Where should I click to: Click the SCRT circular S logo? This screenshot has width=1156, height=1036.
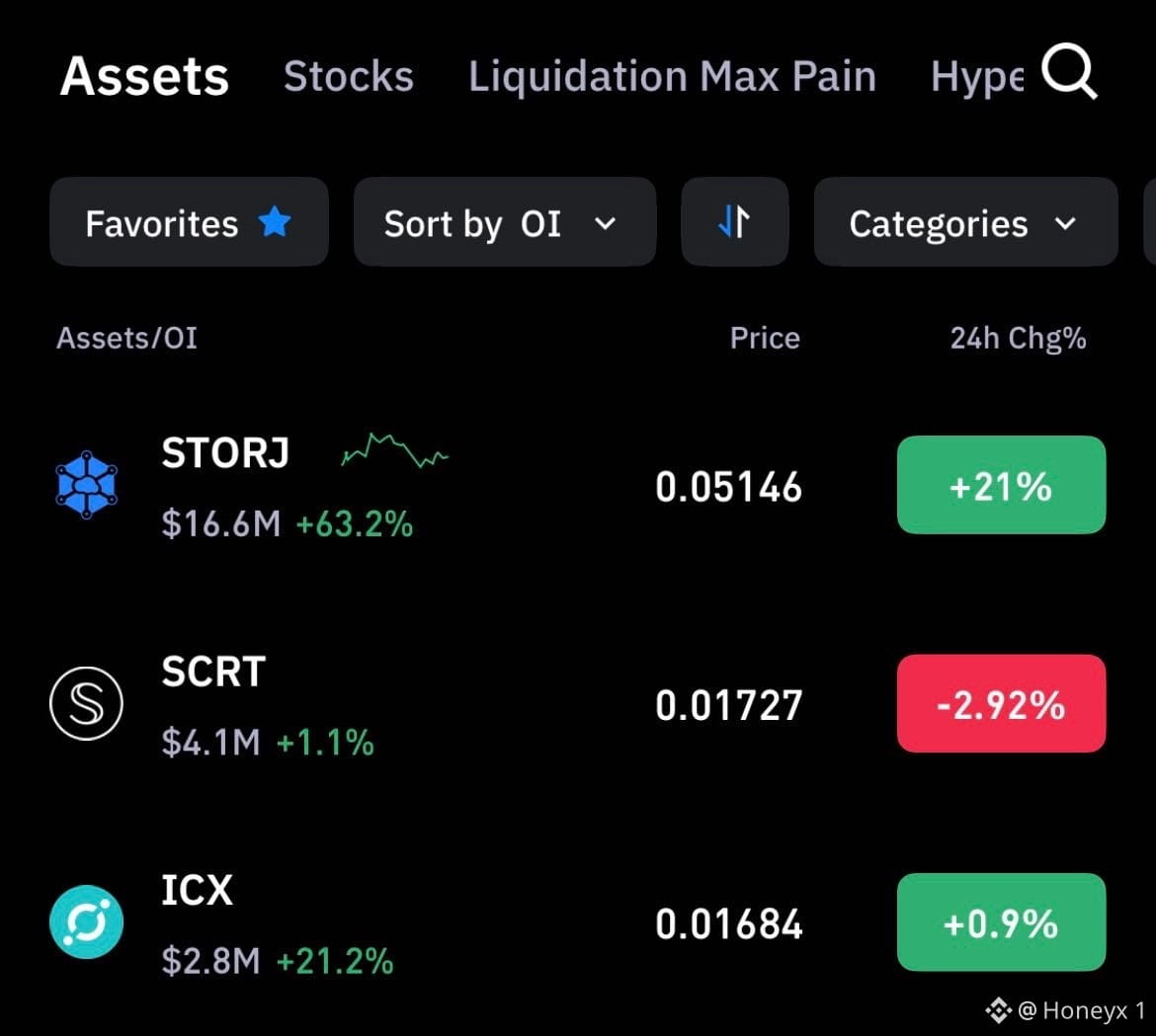coord(86,703)
